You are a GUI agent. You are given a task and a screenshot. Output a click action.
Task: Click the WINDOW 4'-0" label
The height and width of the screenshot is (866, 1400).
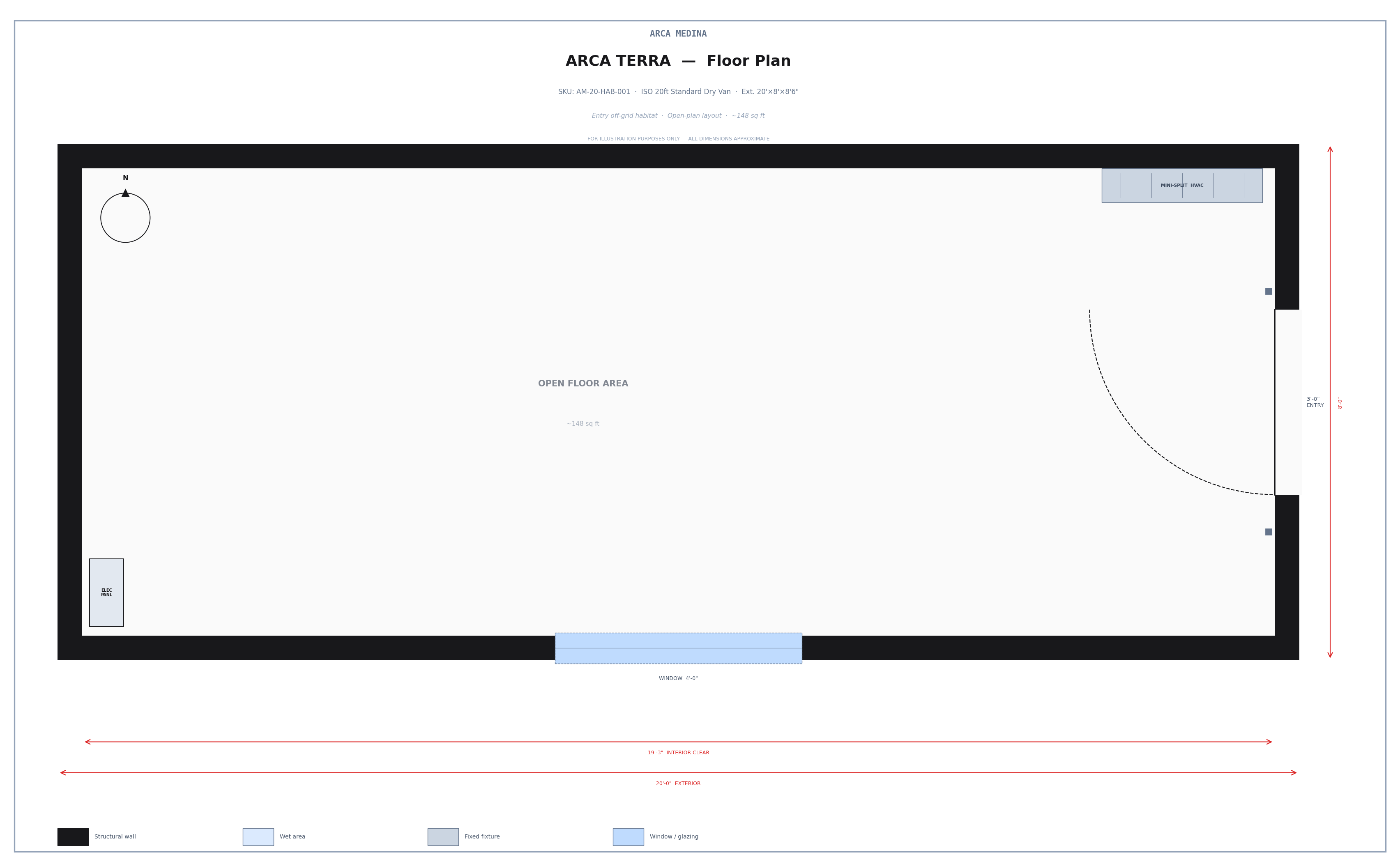click(678, 679)
